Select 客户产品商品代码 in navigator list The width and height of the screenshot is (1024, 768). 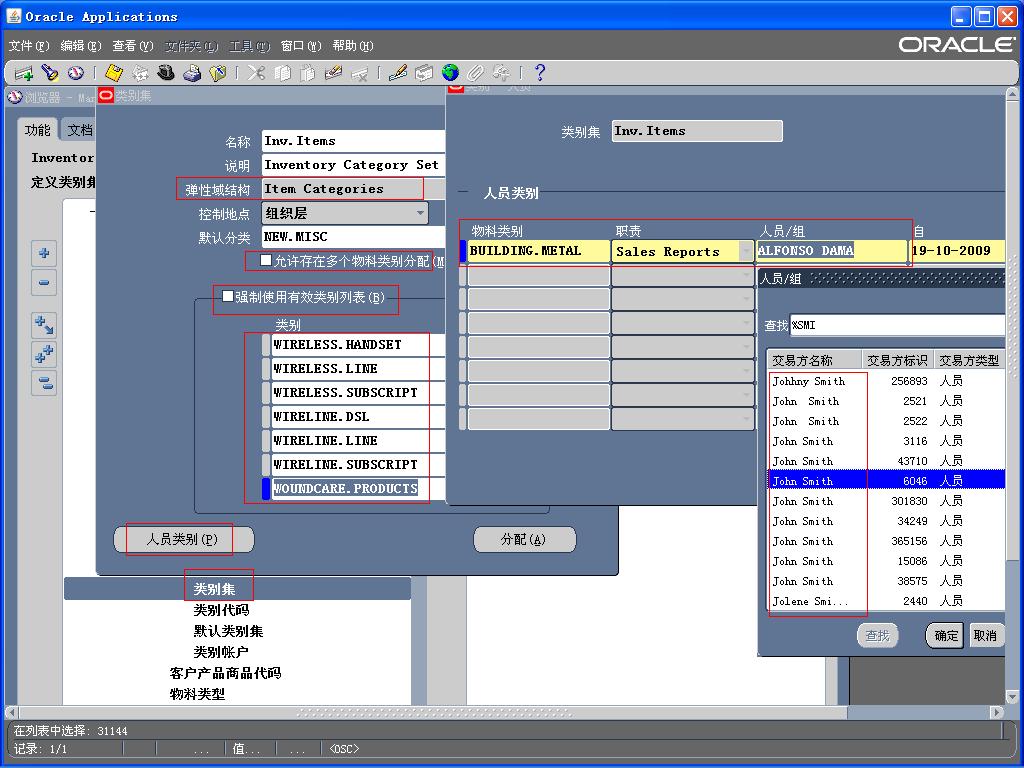tap(225, 673)
